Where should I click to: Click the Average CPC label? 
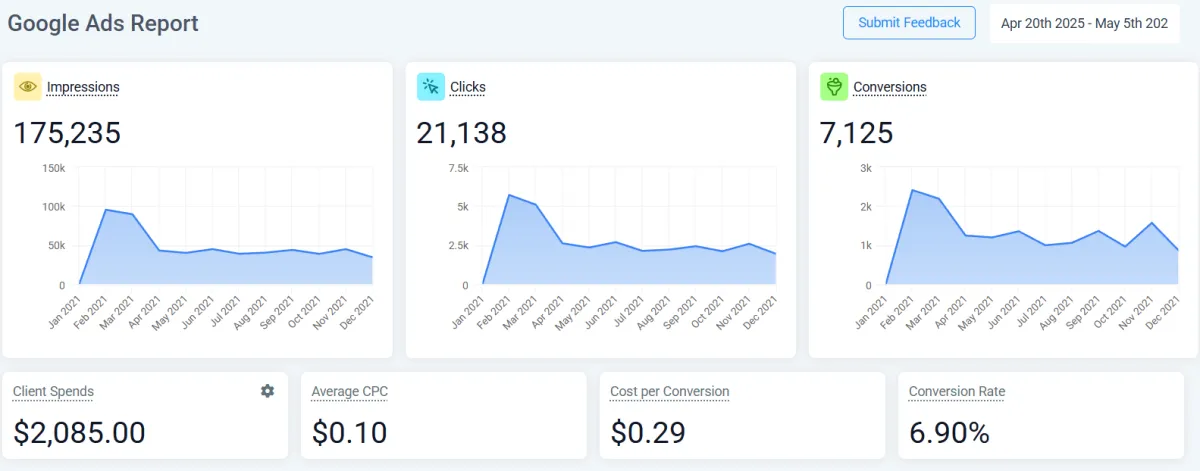point(350,391)
